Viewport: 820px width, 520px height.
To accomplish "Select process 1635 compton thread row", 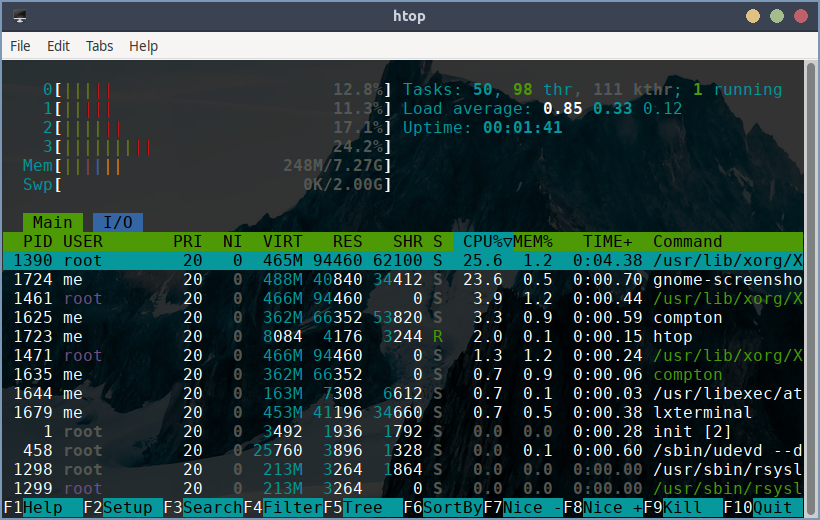I will (x=403, y=375).
